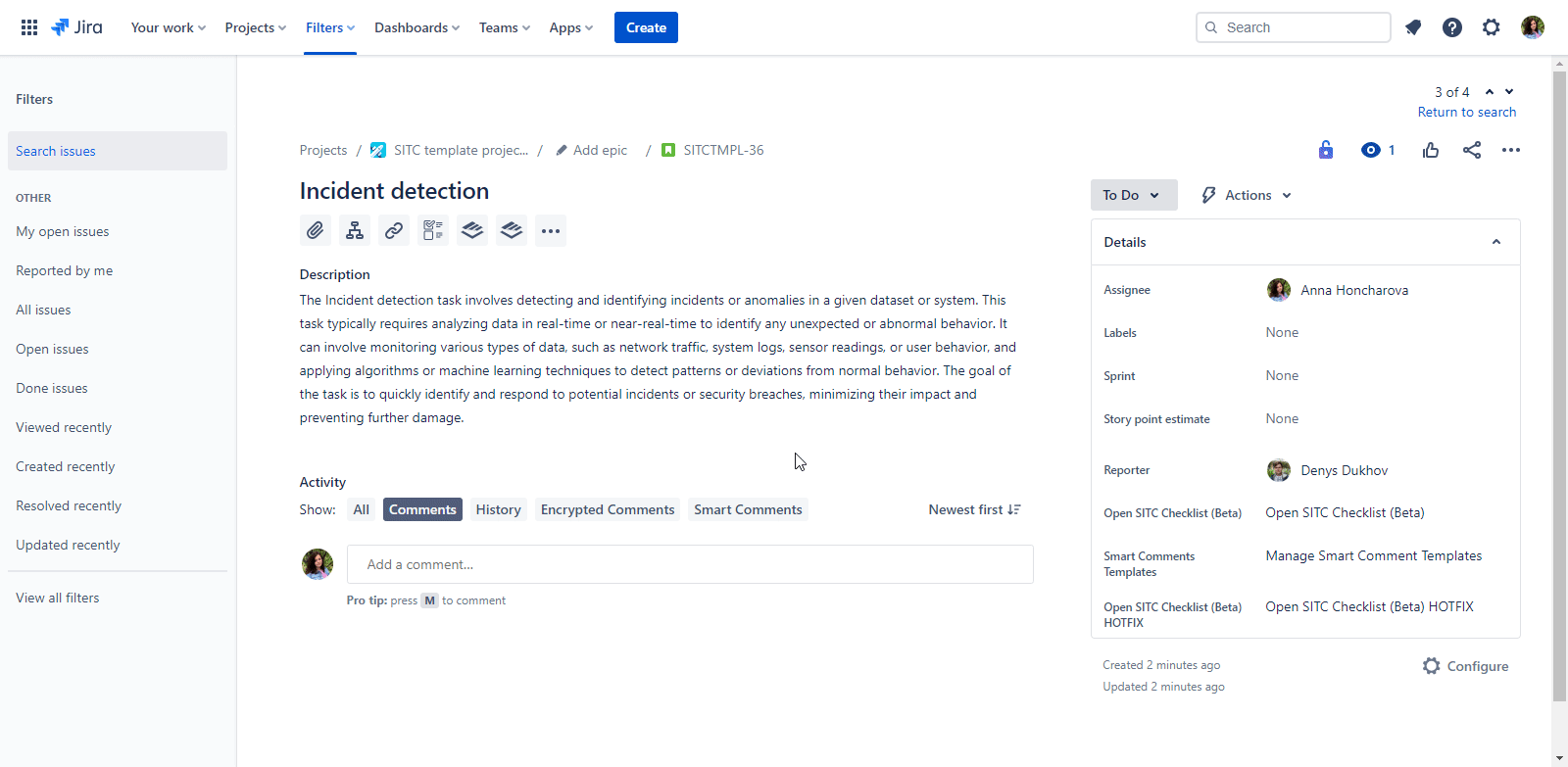The image size is (1568, 767).
Task: Collapse the Details panel
Action: [x=1495, y=242]
